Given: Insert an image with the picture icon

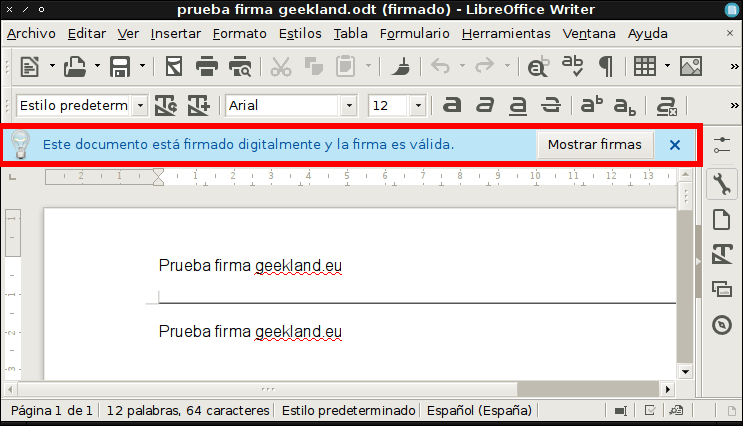Looking at the screenshot, I should tap(691, 66).
